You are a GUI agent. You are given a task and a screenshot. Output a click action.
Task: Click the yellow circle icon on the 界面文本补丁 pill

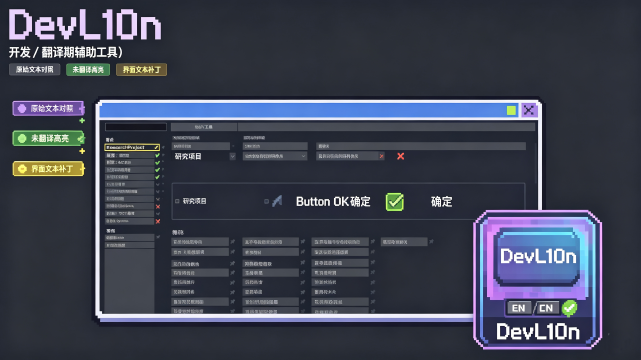[22, 169]
